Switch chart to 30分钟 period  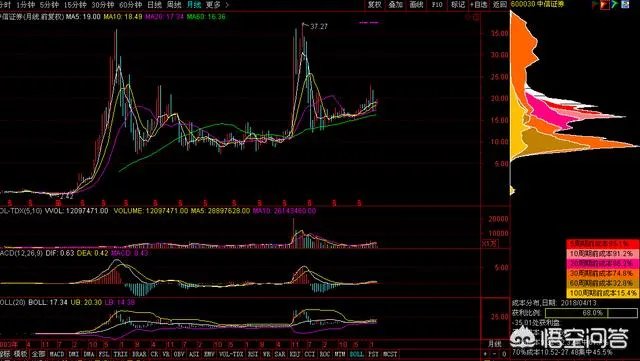pos(103,5)
